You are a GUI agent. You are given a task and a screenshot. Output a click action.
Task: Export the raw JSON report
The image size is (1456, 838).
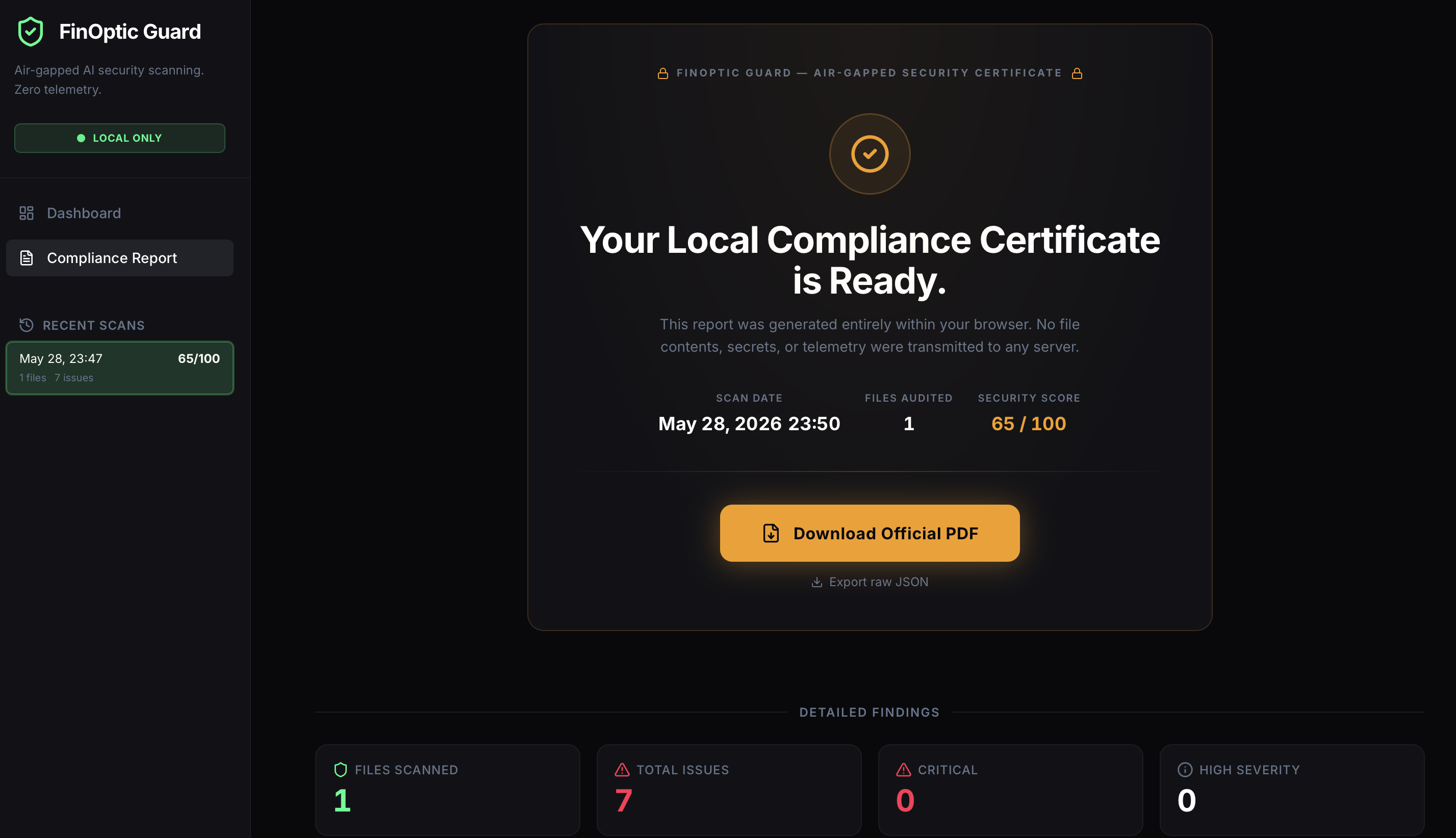point(870,582)
